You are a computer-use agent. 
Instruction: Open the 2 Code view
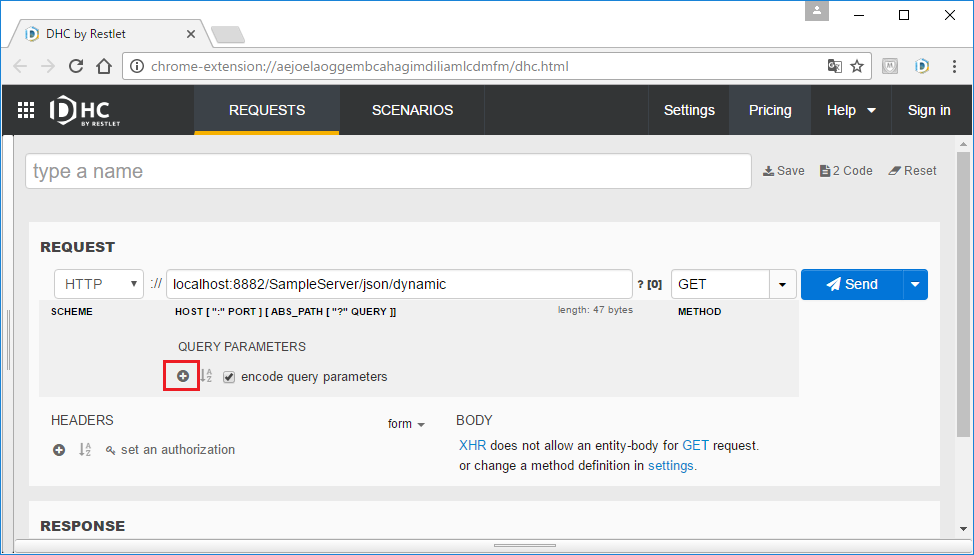[x=845, y=171]
